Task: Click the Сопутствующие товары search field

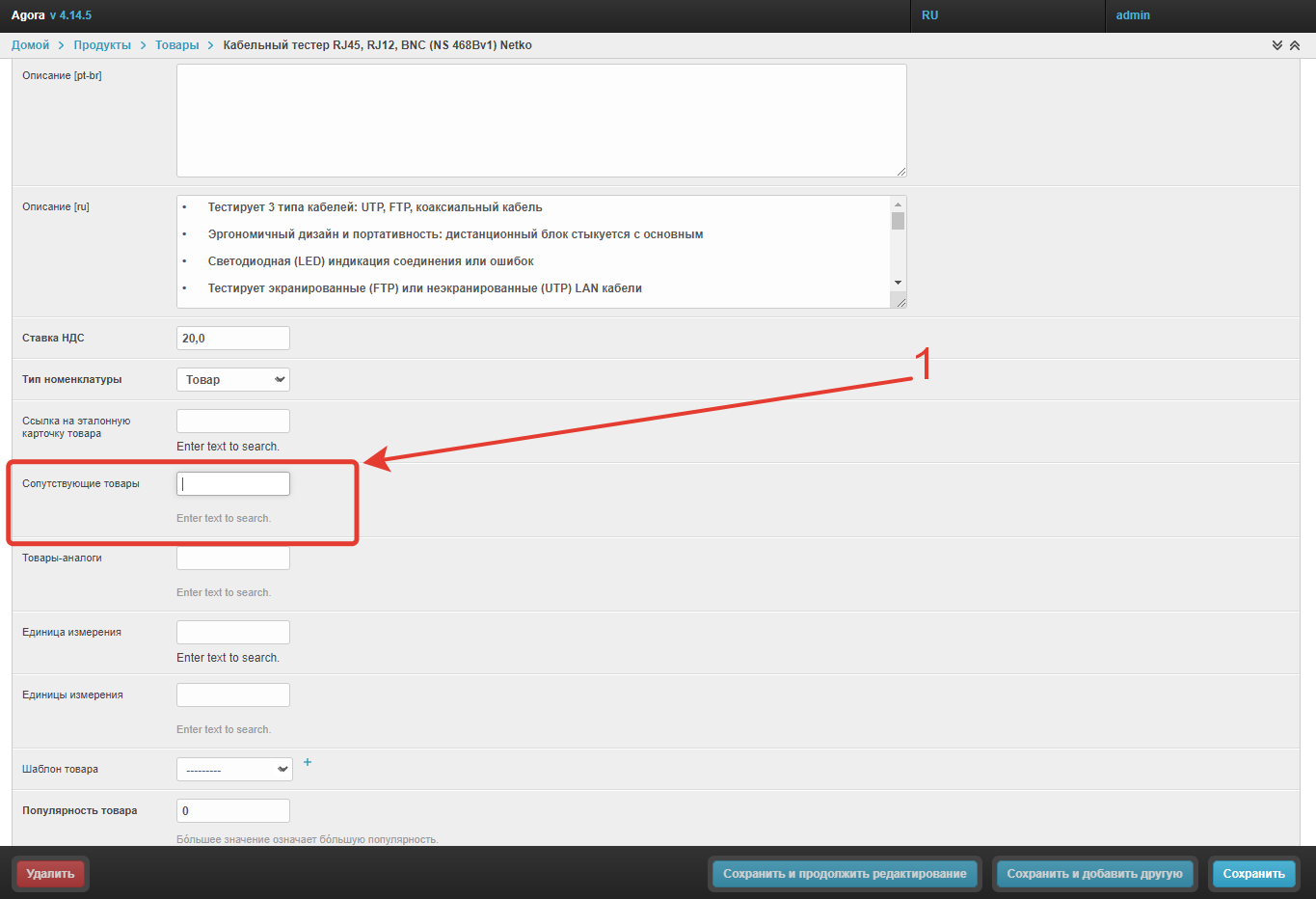Action: pos(233,484)
